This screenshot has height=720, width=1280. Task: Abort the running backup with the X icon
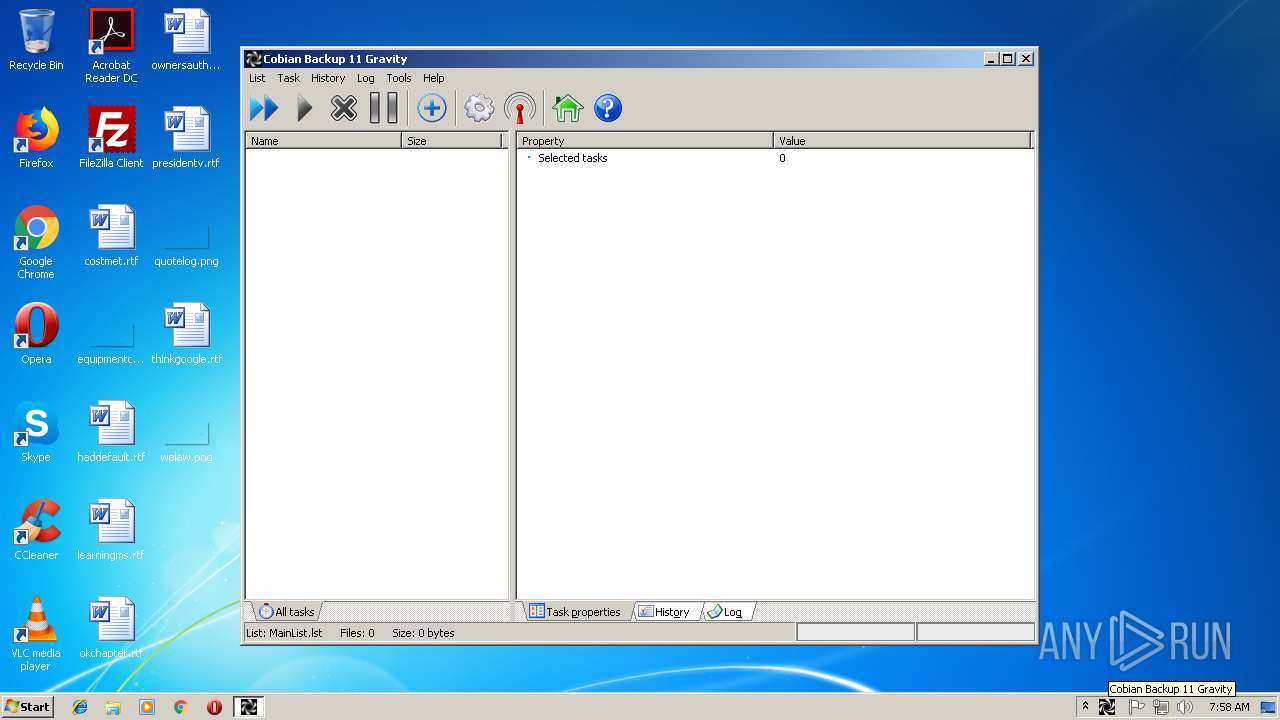point(344,108)
